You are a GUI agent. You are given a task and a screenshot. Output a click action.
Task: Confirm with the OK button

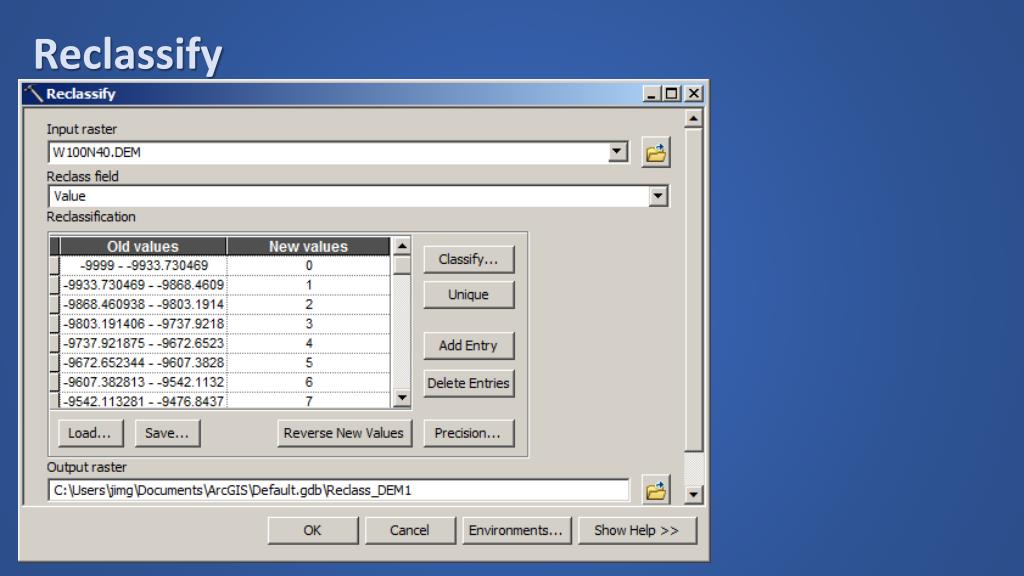tap(313, 530)
